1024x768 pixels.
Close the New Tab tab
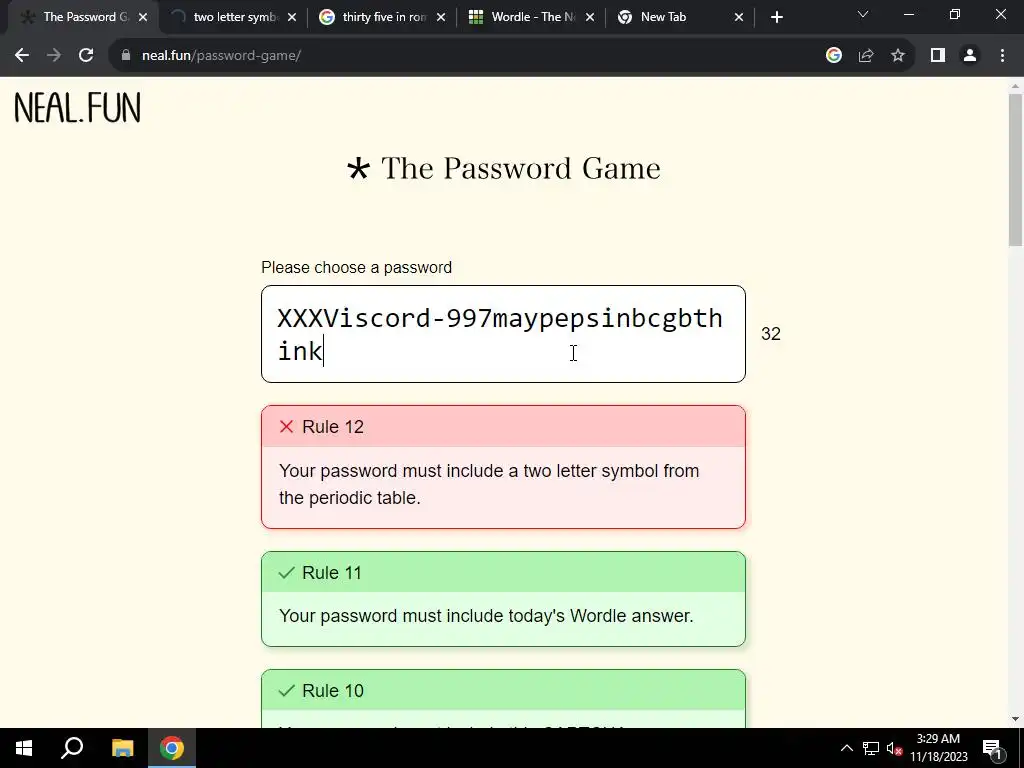739,17
